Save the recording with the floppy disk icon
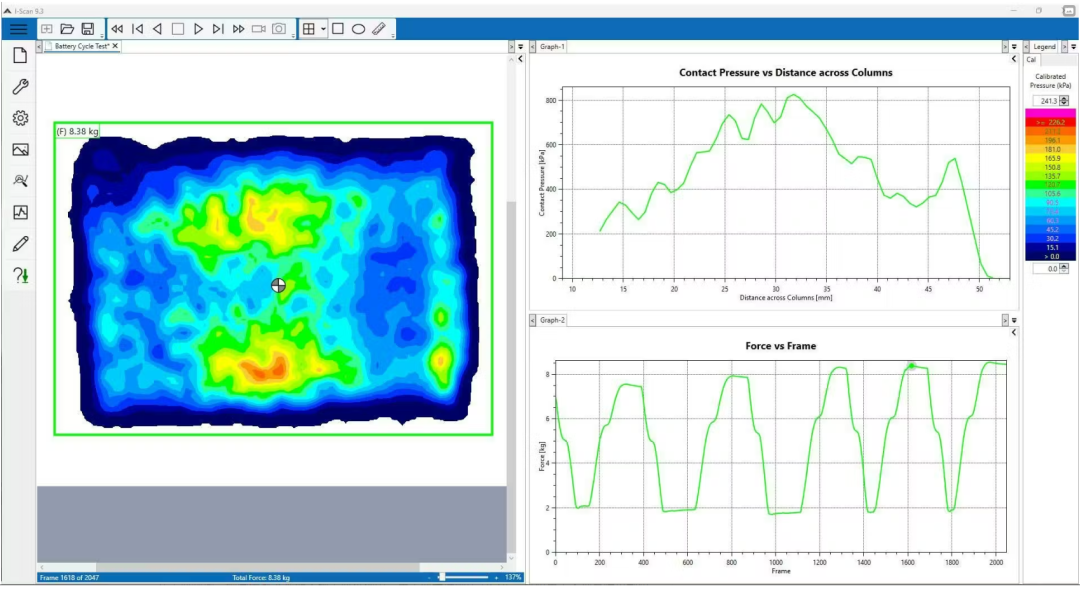Viewport: 1080px width, 589px height. [x=87, y=29]
